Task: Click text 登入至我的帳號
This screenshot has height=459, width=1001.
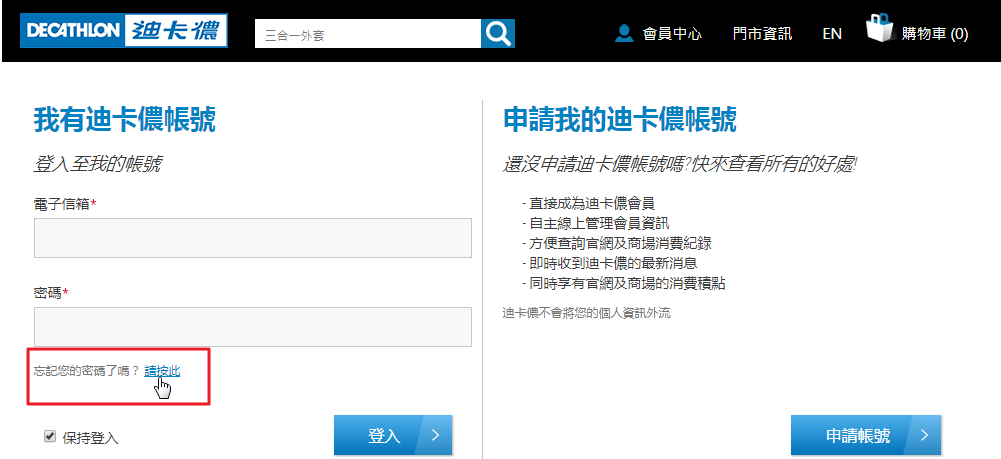Action: 97,165
